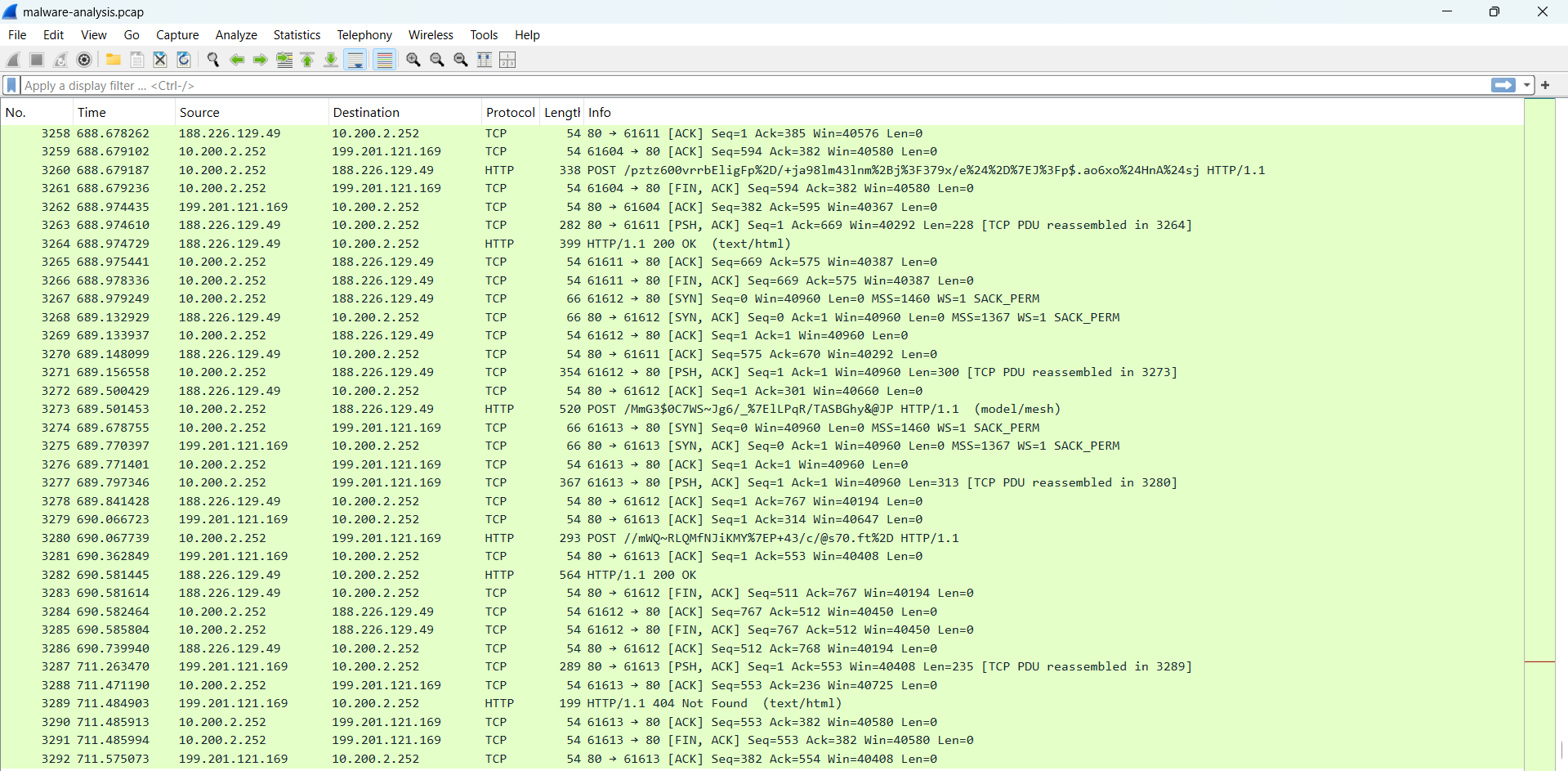Zoom out main window text
1568x771 pixels.
tap(437, 60)
